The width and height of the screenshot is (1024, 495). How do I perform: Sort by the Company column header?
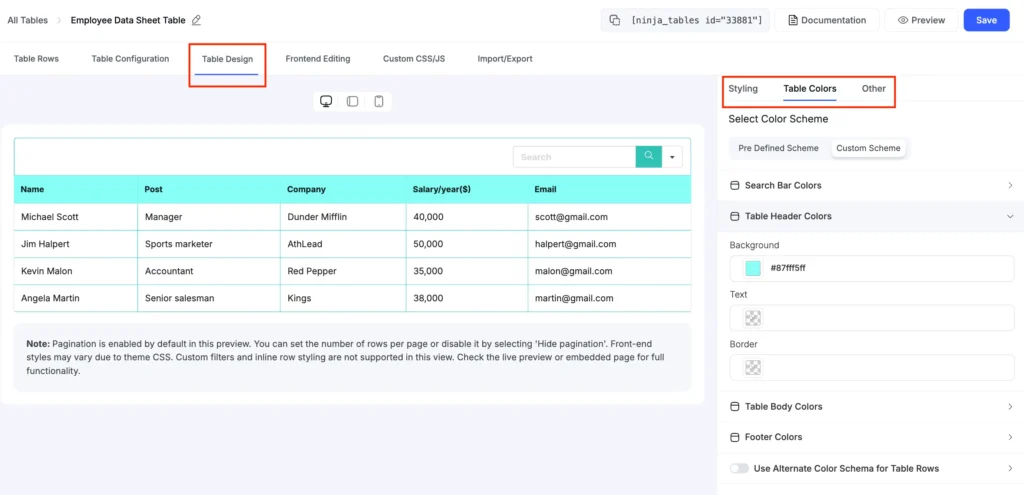tap(343, 189)
